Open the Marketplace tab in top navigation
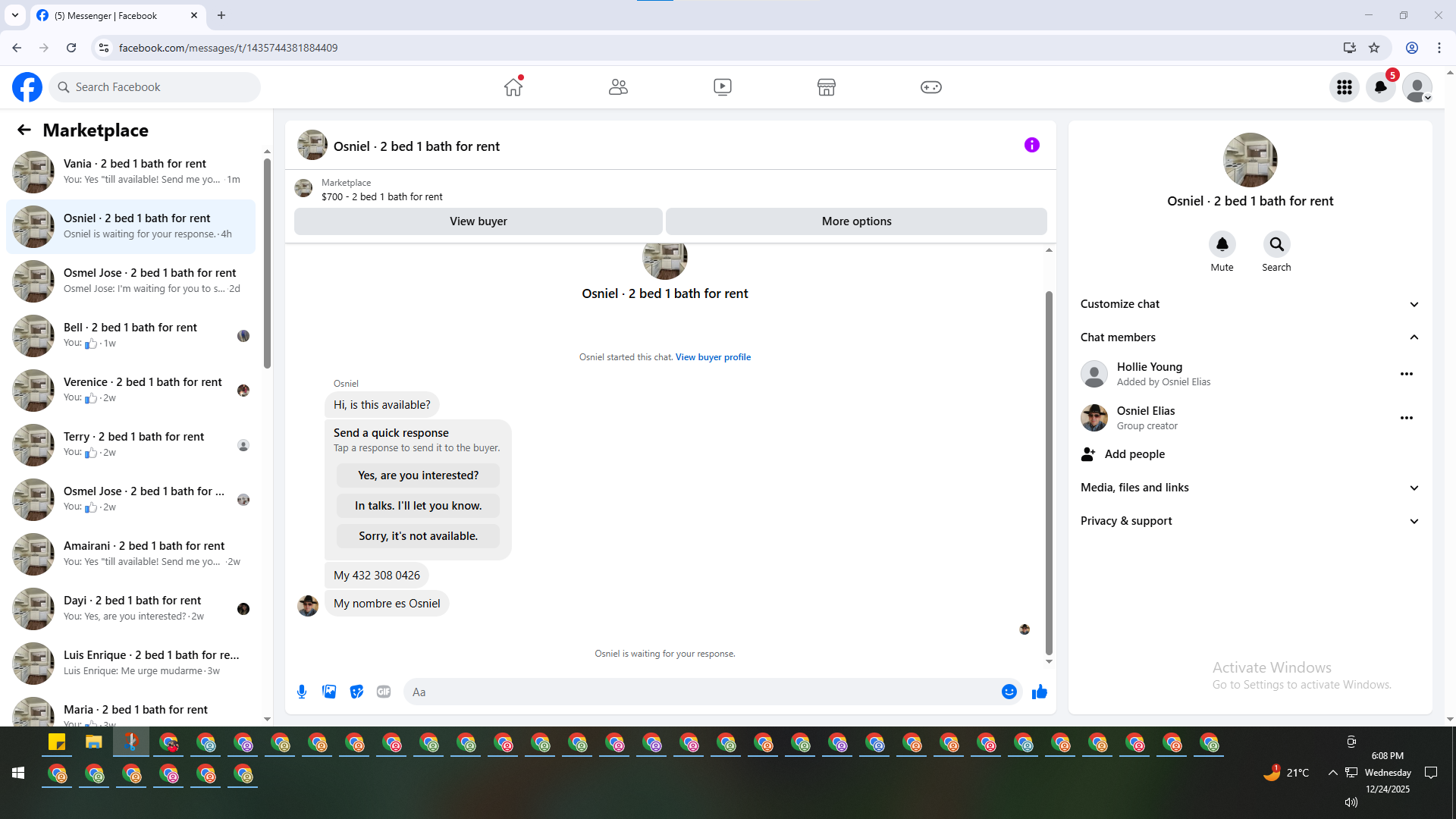 coord(826,87)
